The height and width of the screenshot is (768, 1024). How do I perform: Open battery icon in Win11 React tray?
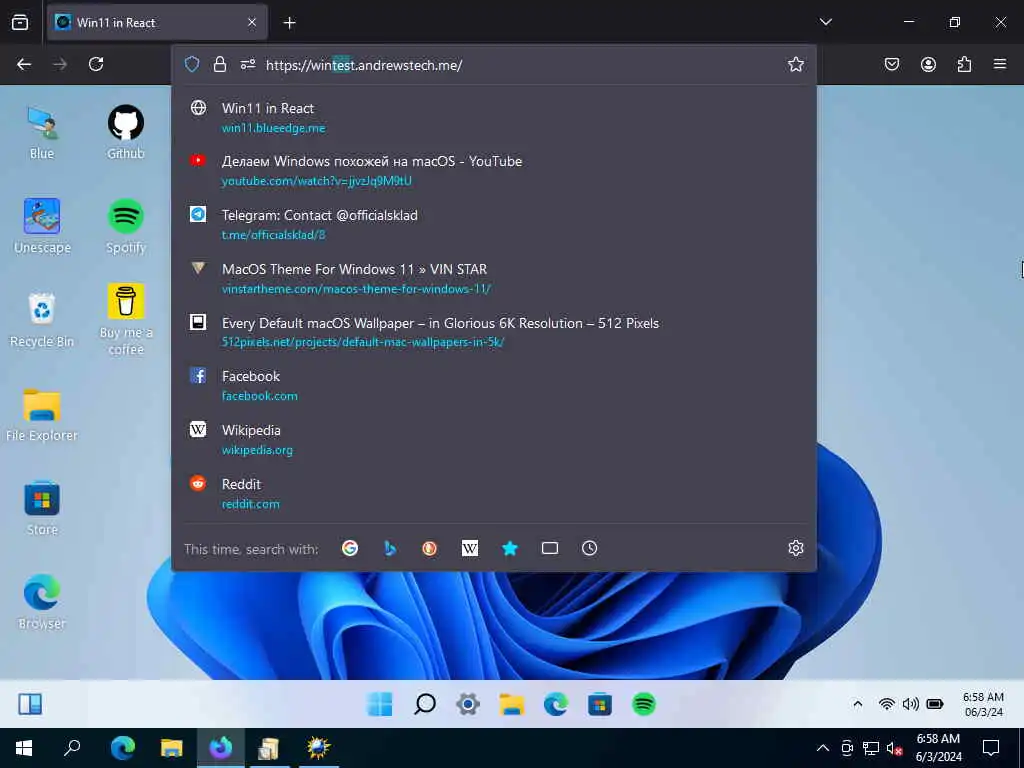point(935,704)
